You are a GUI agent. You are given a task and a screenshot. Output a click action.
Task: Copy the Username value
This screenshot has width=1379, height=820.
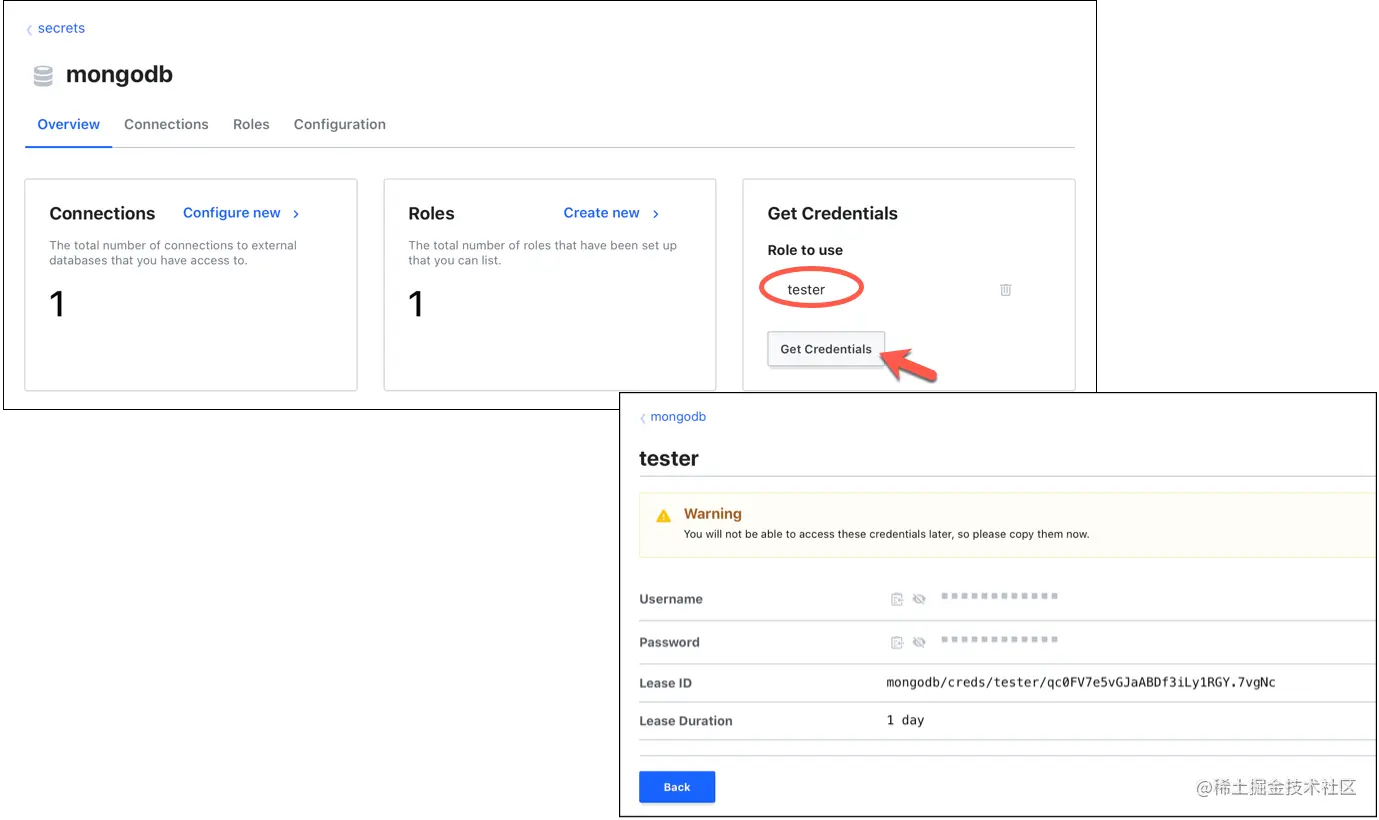tap(897, 599)
